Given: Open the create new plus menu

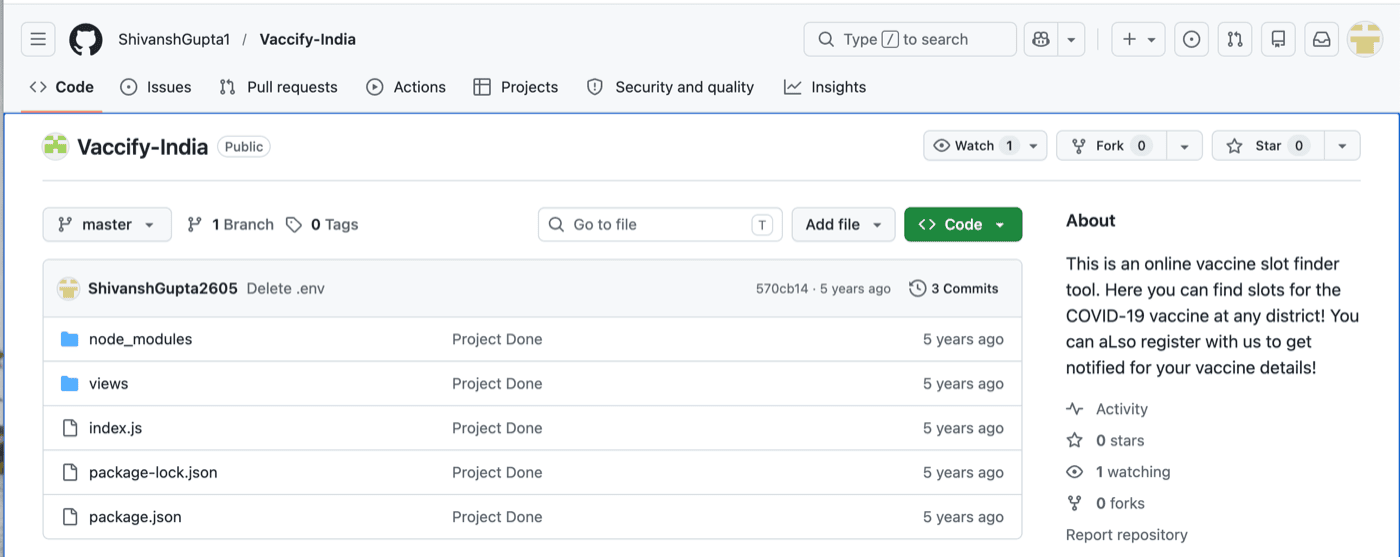Looking at the screenshot, I should tap(1138, 39).
